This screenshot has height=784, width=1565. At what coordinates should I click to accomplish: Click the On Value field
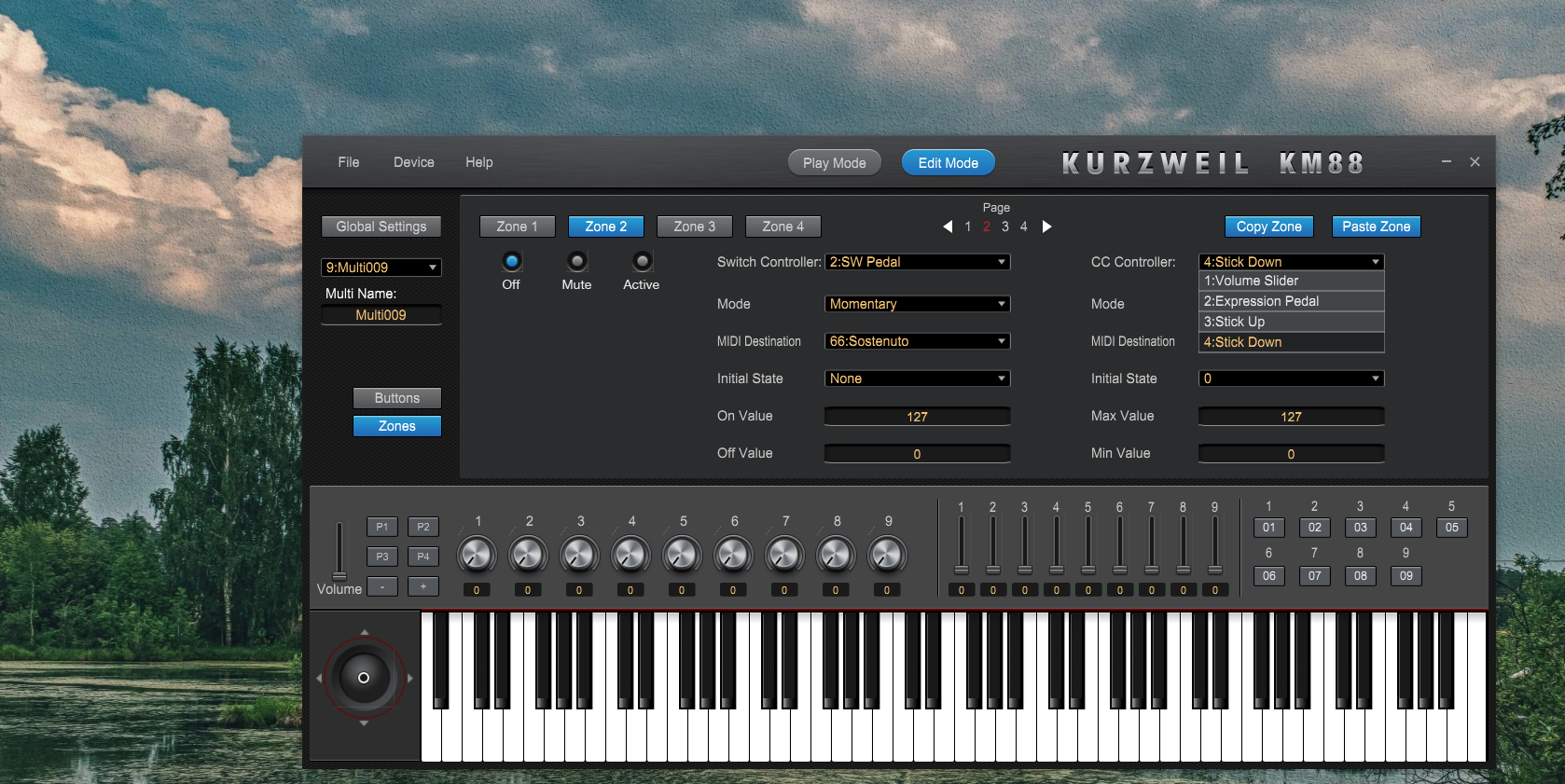point(918,417)
